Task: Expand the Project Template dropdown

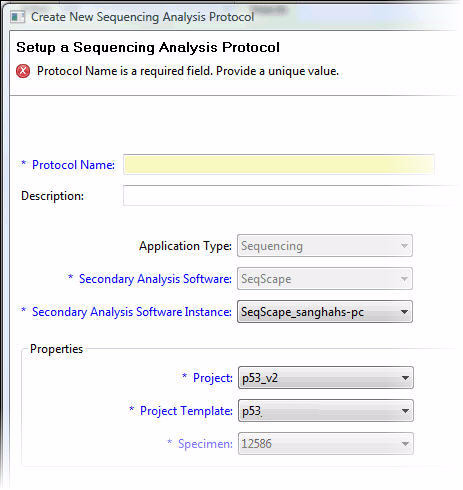Action: point(326,411)
